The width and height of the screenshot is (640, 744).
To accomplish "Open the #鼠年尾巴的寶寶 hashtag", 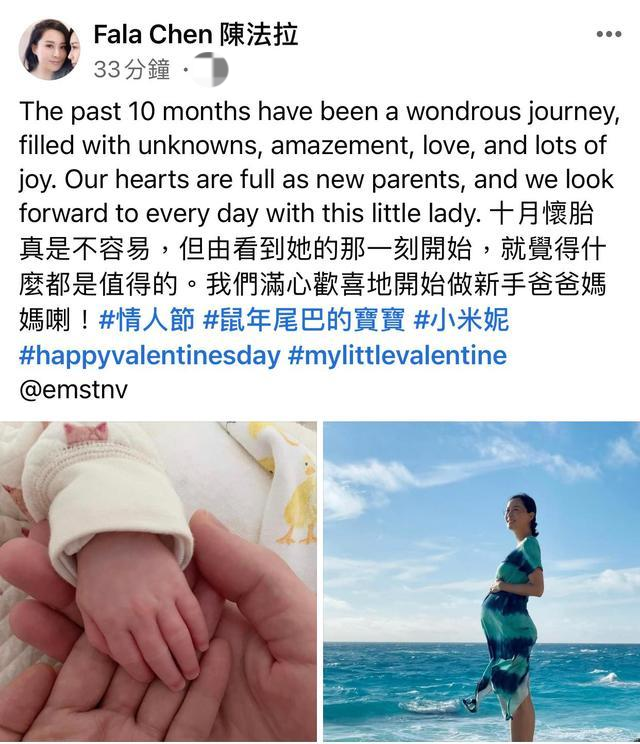I will click(x=304, y=319).
